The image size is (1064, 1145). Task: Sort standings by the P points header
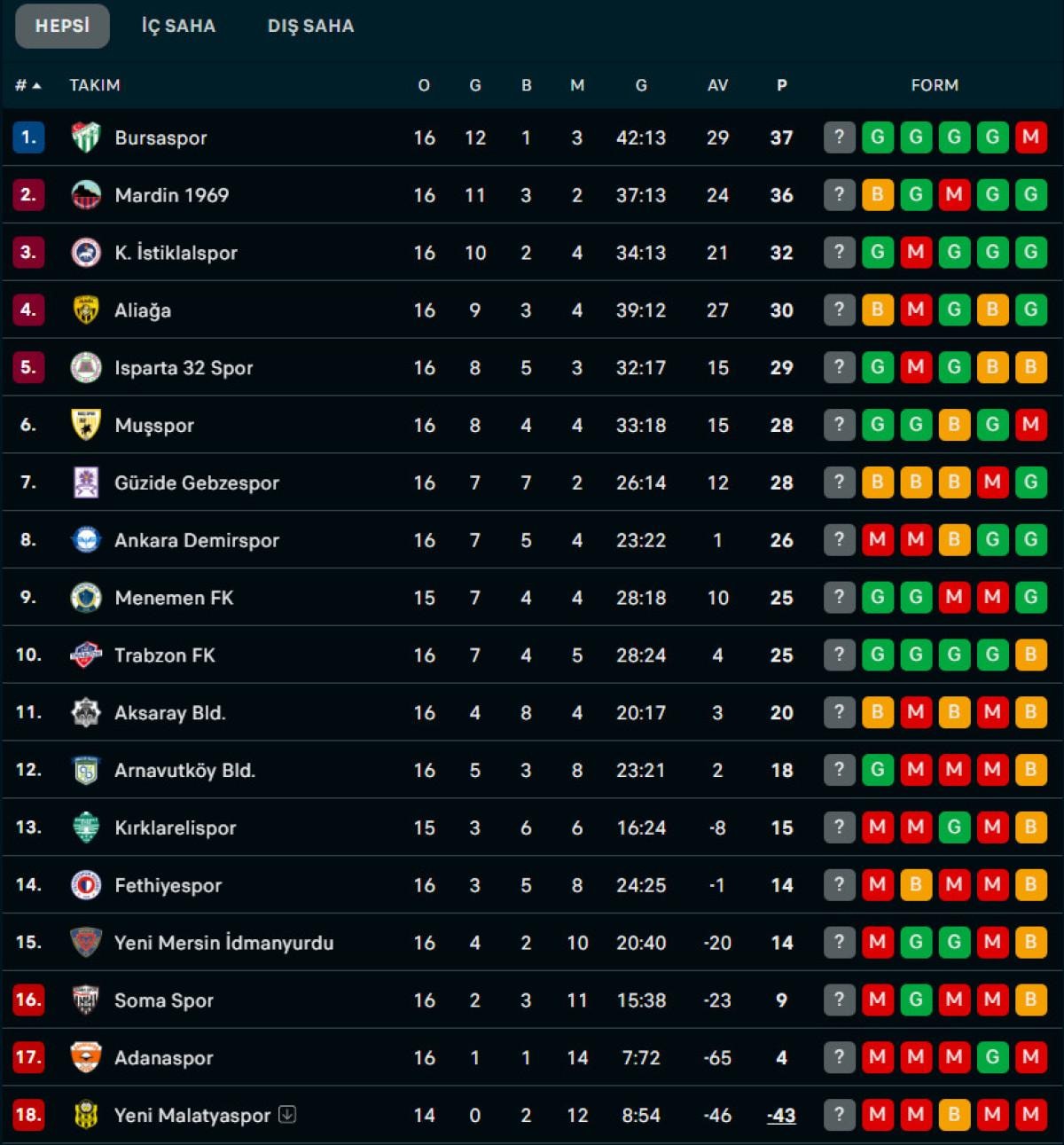pyautogui.click(x=781, y=85)
